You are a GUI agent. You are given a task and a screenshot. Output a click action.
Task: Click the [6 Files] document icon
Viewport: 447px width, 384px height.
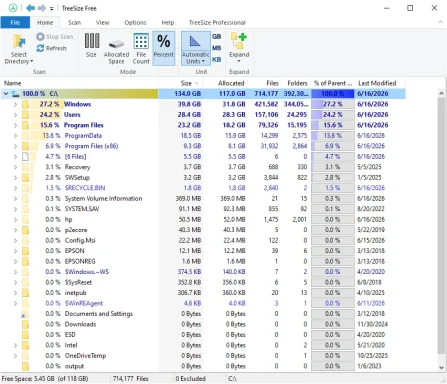(x=25, y=157)
